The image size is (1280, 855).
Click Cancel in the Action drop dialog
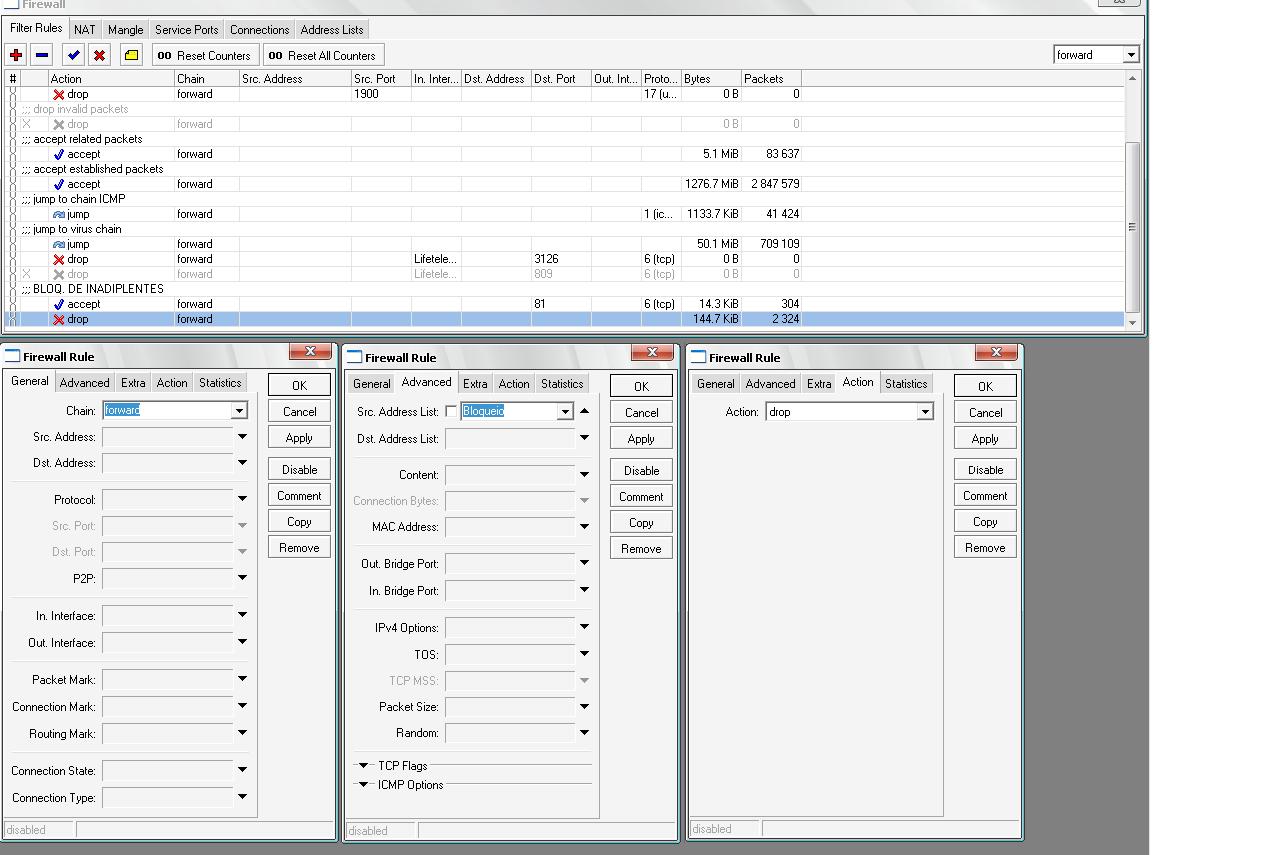985,412
